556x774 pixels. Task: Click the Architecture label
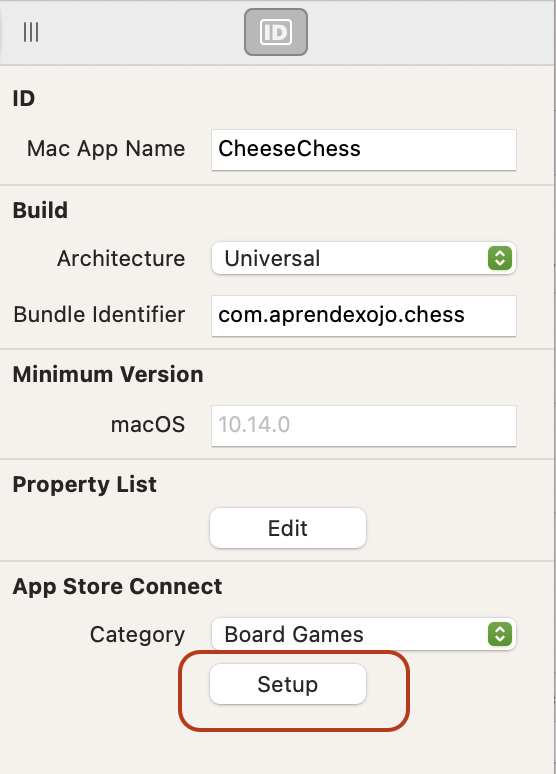tap(121, 258)
